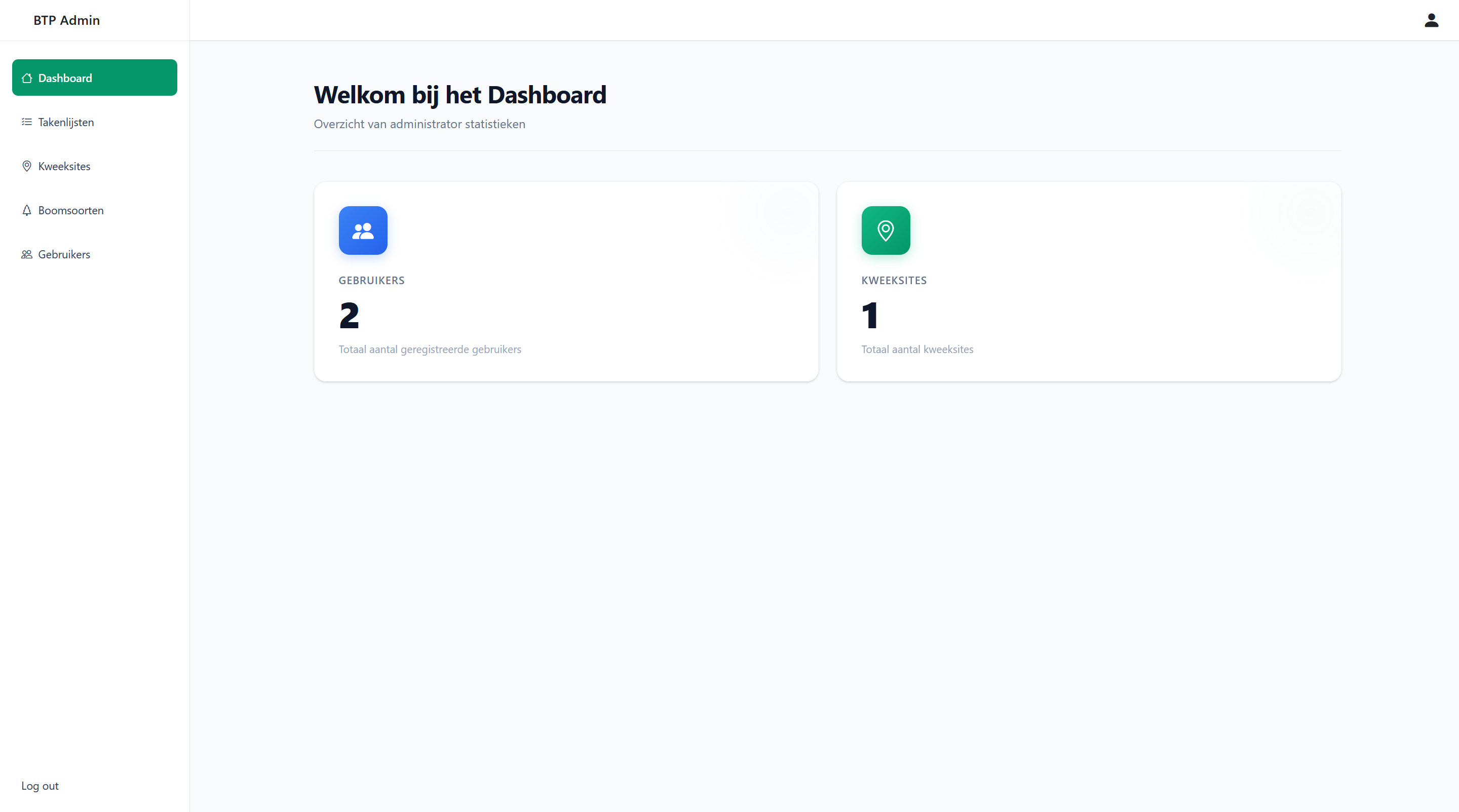Go to the Takenlijsten page

click(95, 122)
